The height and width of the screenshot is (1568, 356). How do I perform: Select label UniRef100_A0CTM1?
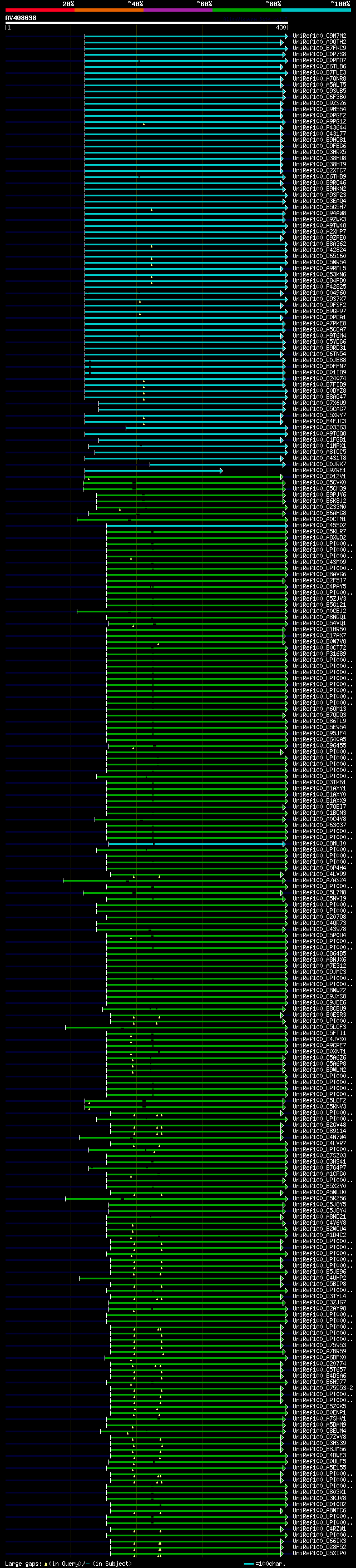(x=319, y=519)
